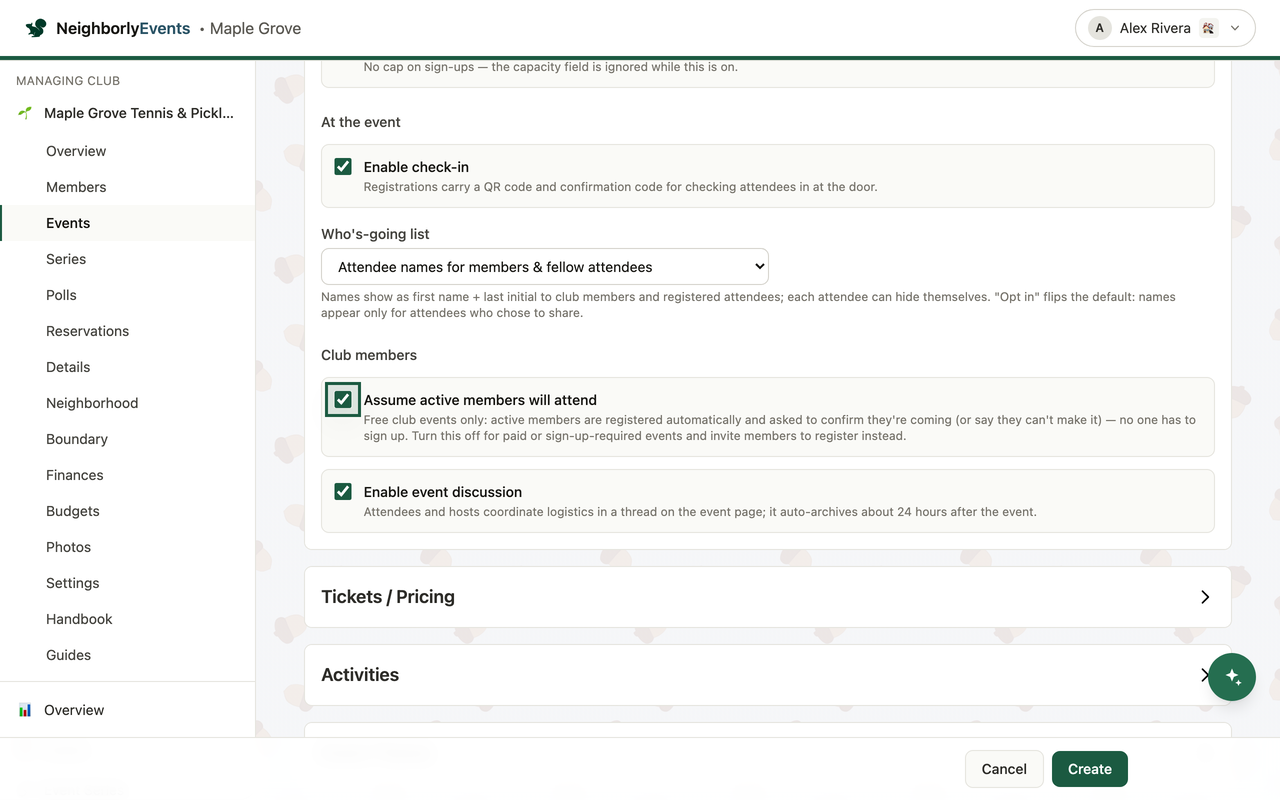Click the bar chart icon beside Overview
The image size is (1280, 800).
(25, 710)
